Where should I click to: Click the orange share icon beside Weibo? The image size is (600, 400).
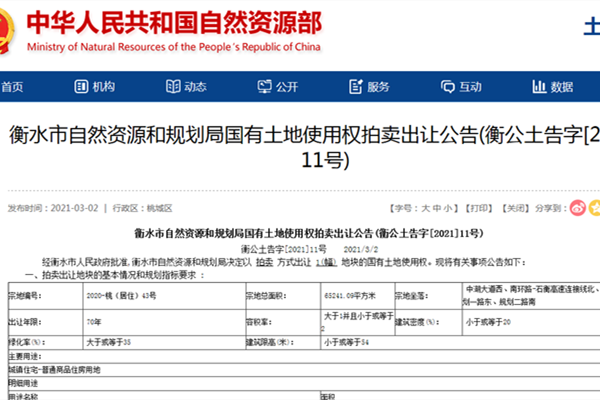595,208
